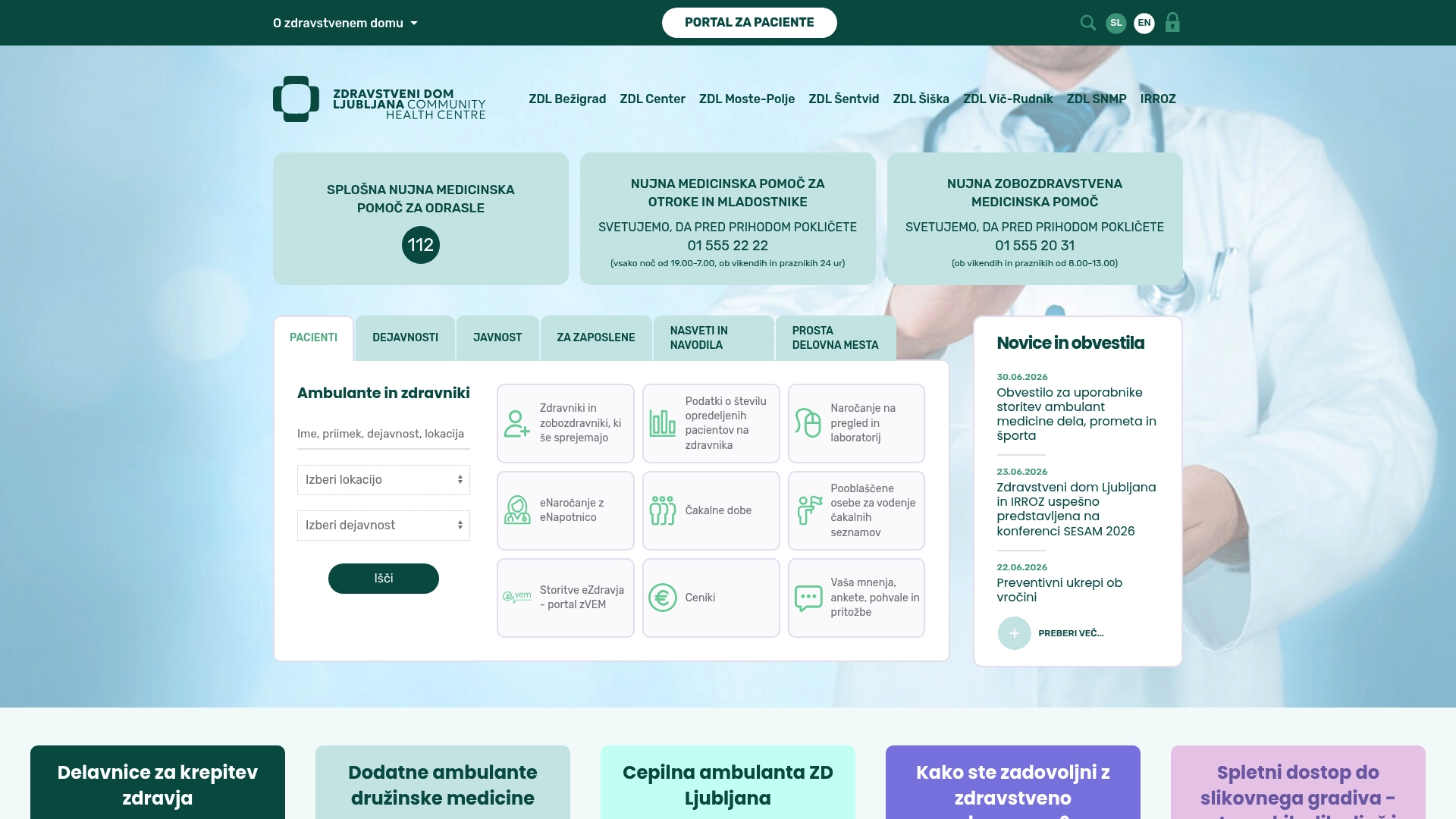Open IRROZ menu item
The image size is (1456, 819).
click(x=1158, y=99)
